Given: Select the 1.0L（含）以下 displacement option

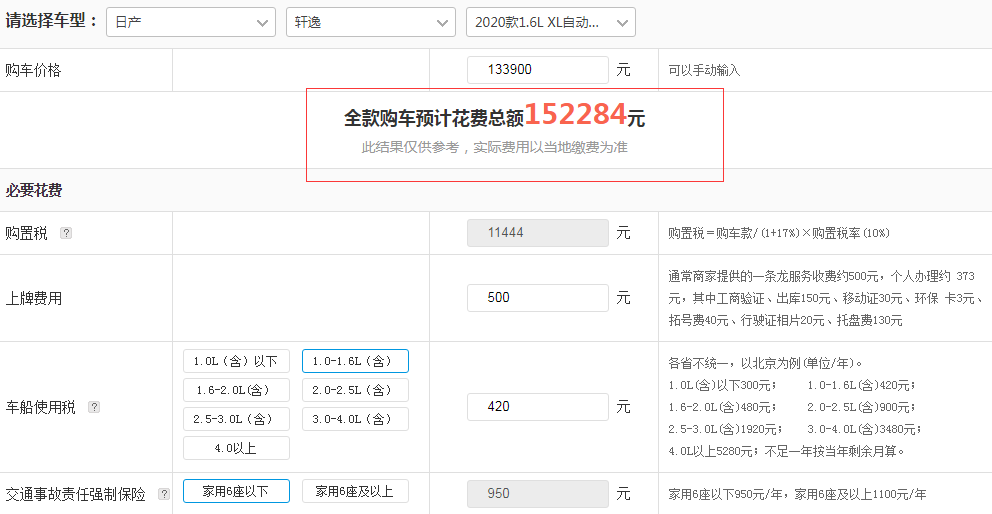Looking at the screenshot, I should pos(236,361).
